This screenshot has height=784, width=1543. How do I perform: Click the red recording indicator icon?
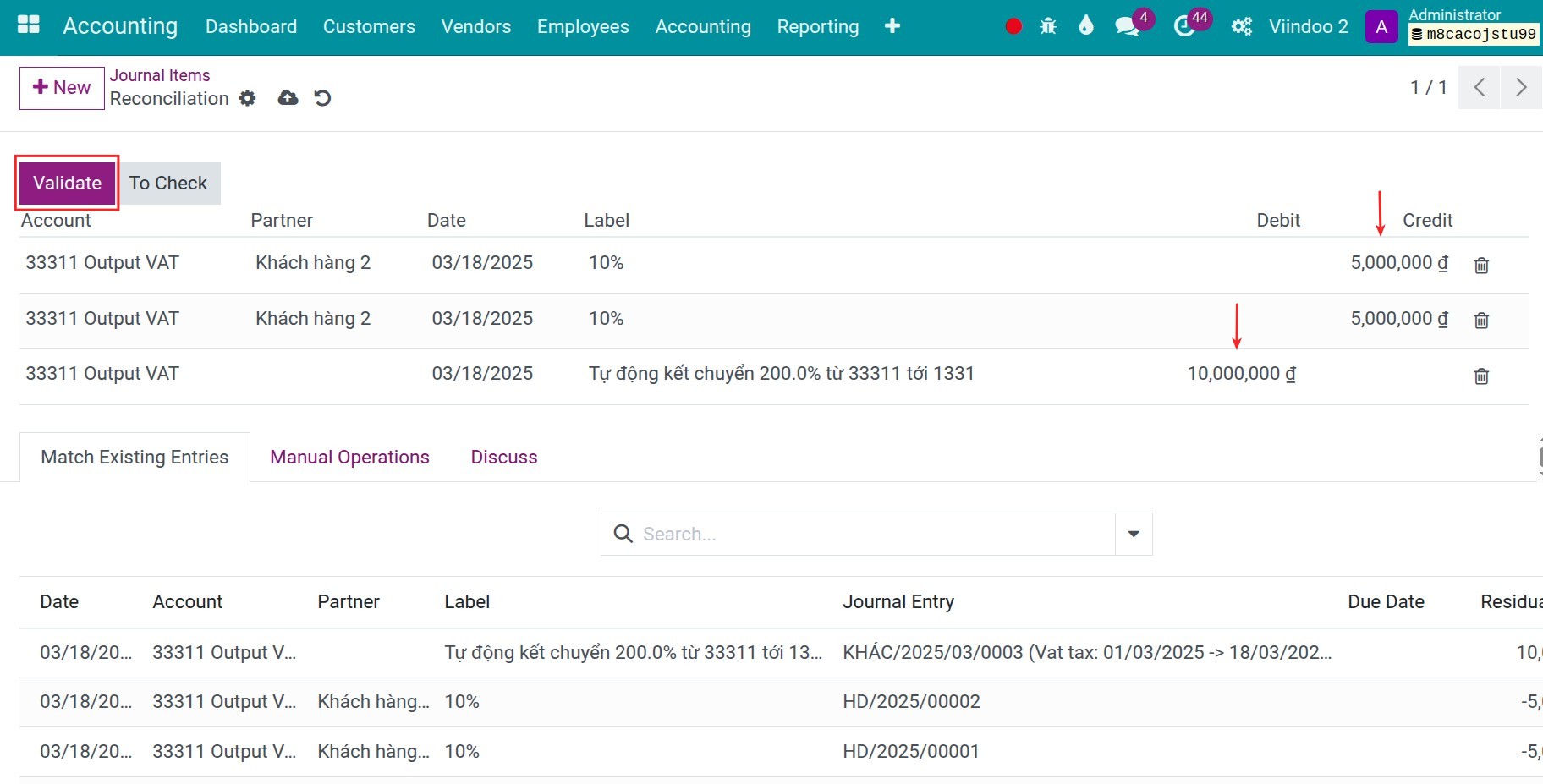point(1013,26)
